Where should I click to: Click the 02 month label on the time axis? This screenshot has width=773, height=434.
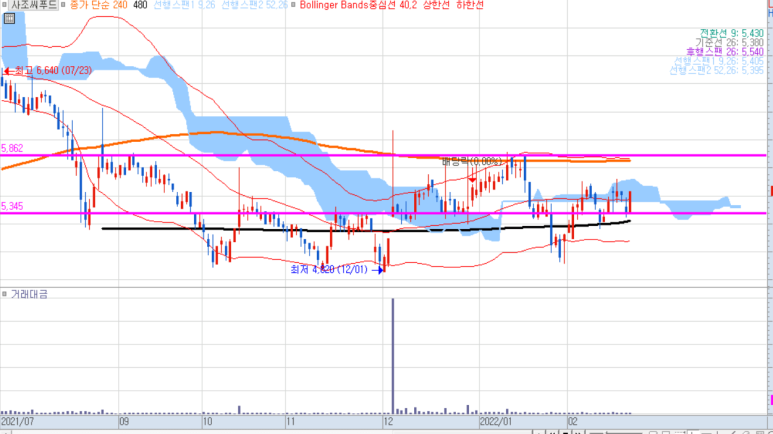point(572,422)
